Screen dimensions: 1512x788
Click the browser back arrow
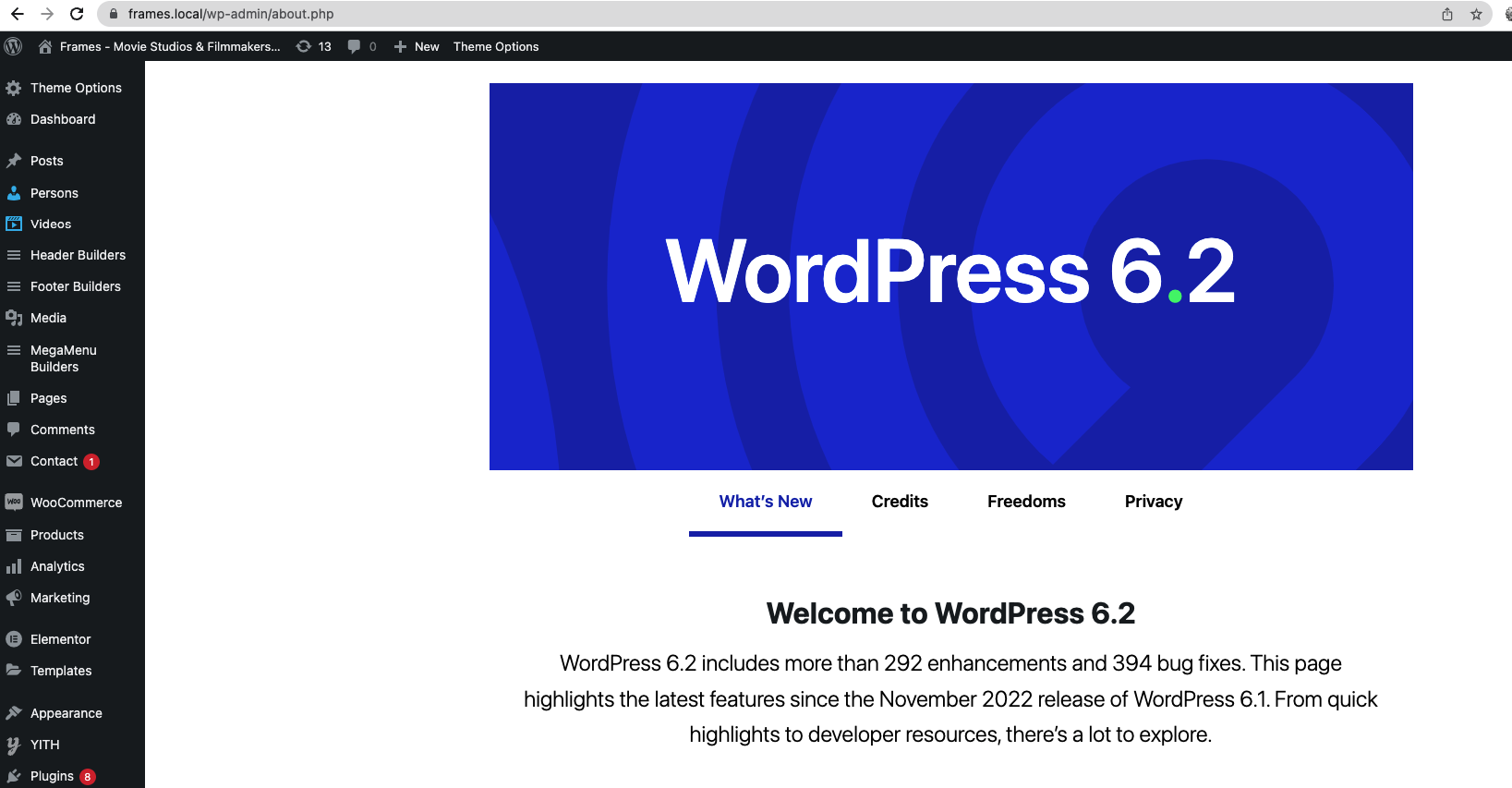[x=17, y=14]
